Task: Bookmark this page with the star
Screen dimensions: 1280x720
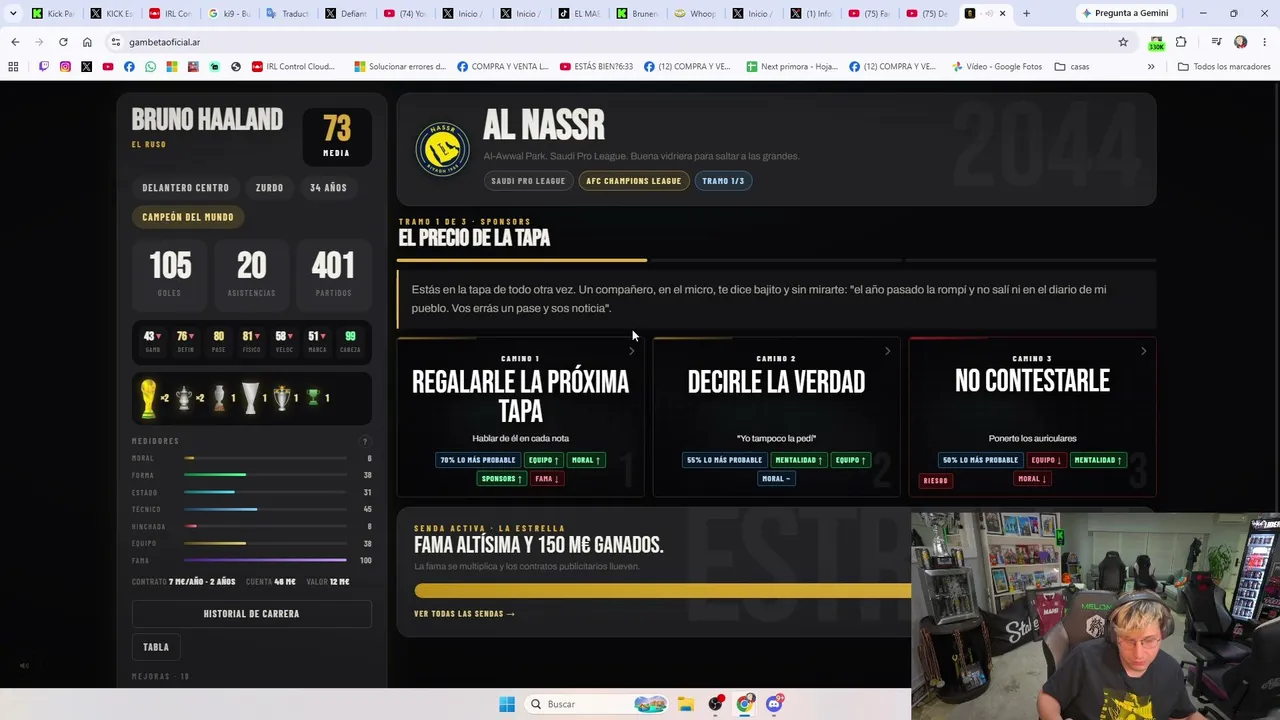Action: click(x=1123, y=42)
